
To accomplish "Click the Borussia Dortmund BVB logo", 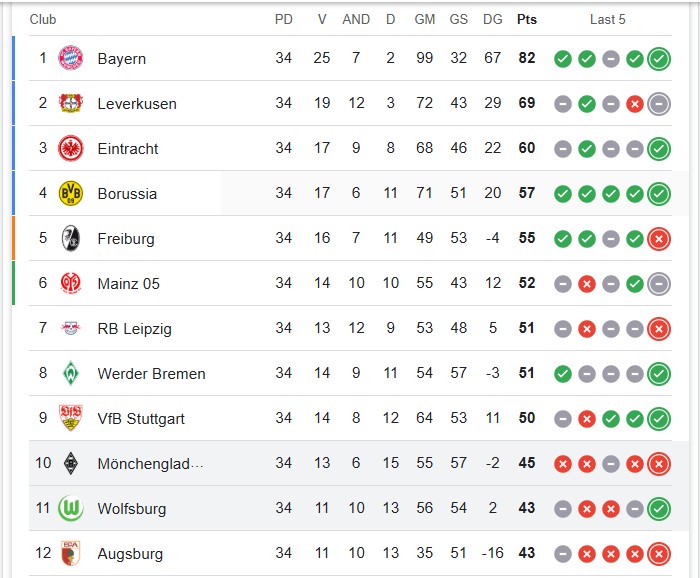I will (x=71, y=193).
